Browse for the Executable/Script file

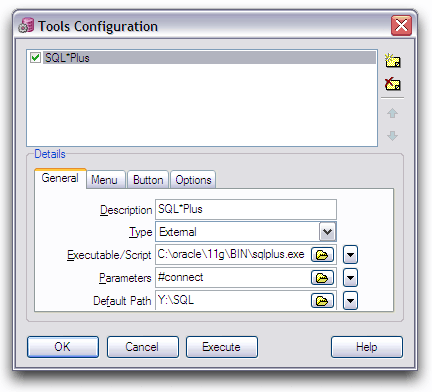pos(322,255)
